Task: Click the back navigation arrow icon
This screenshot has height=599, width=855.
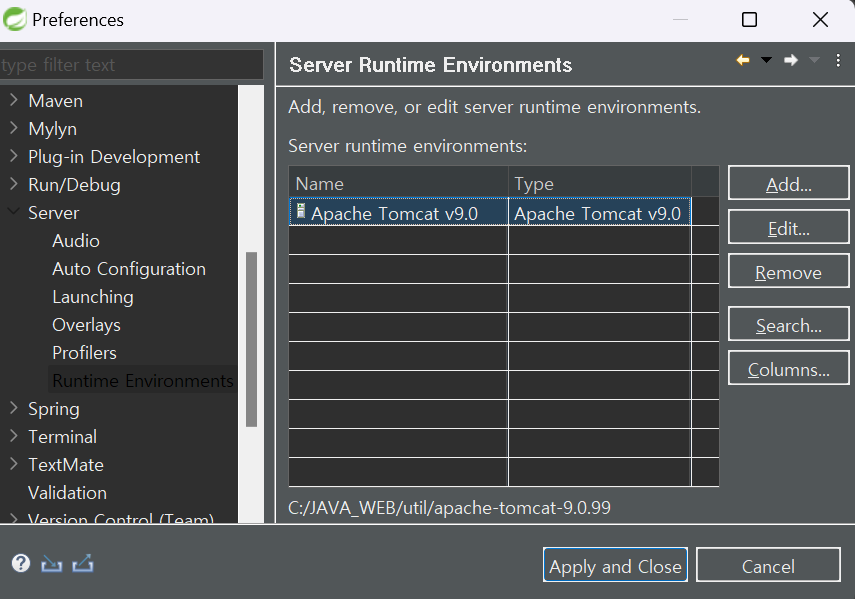Action: [743, 60]
